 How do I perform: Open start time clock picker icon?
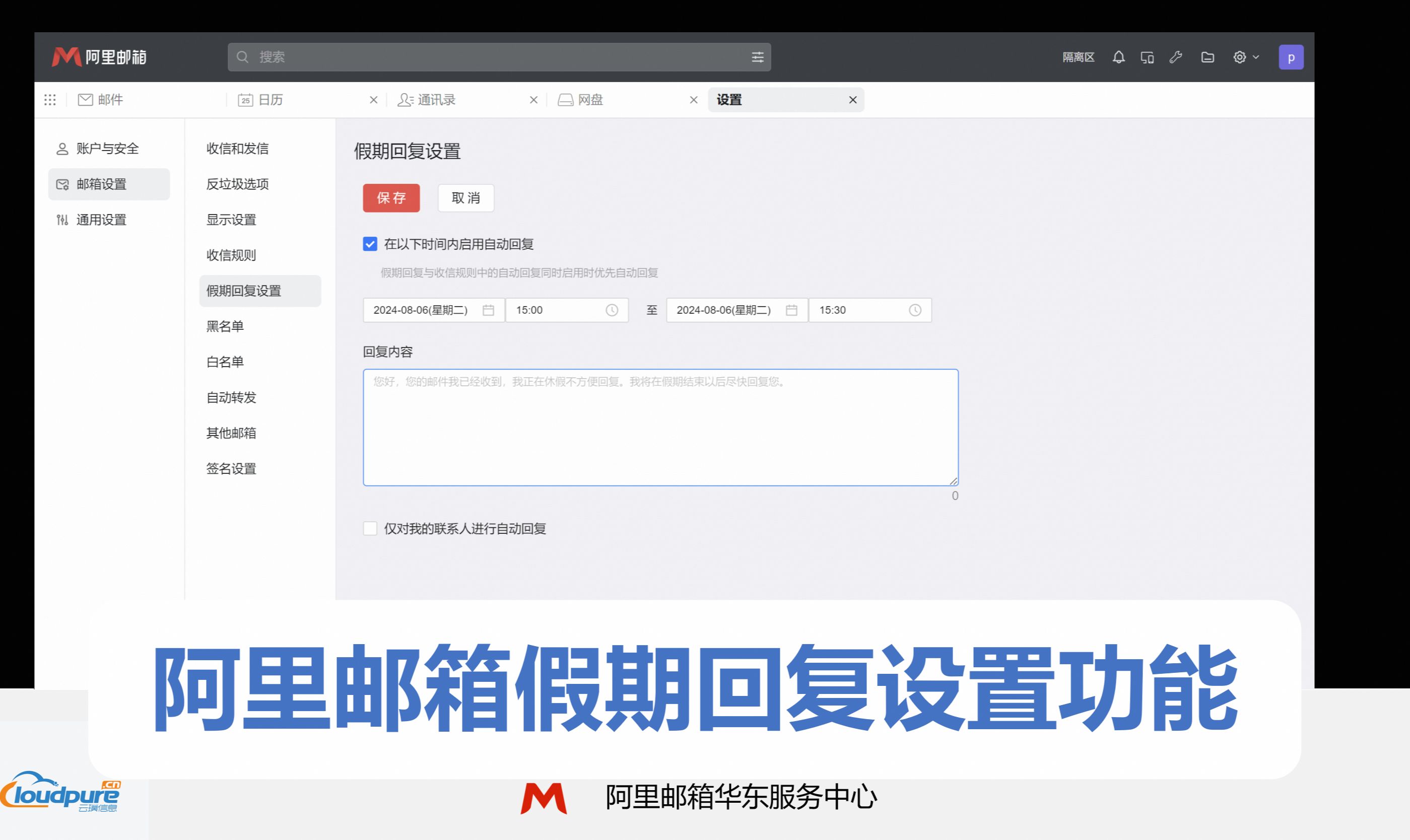point(612,310)
